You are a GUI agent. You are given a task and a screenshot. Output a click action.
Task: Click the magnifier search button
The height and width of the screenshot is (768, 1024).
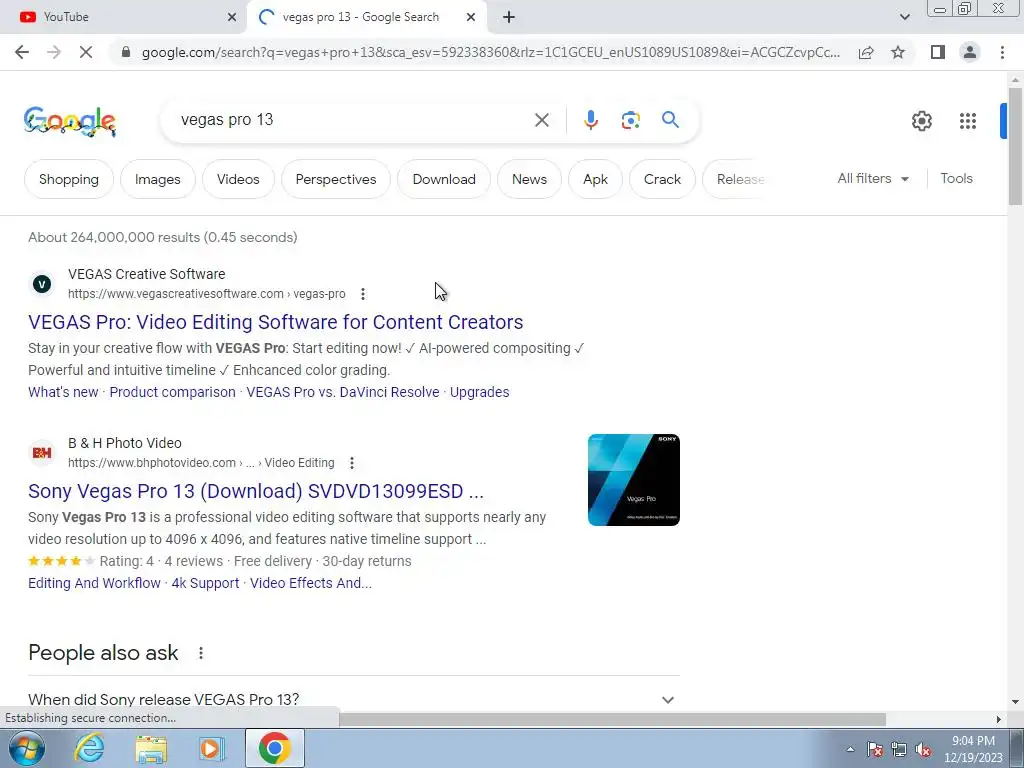(670, 120)
